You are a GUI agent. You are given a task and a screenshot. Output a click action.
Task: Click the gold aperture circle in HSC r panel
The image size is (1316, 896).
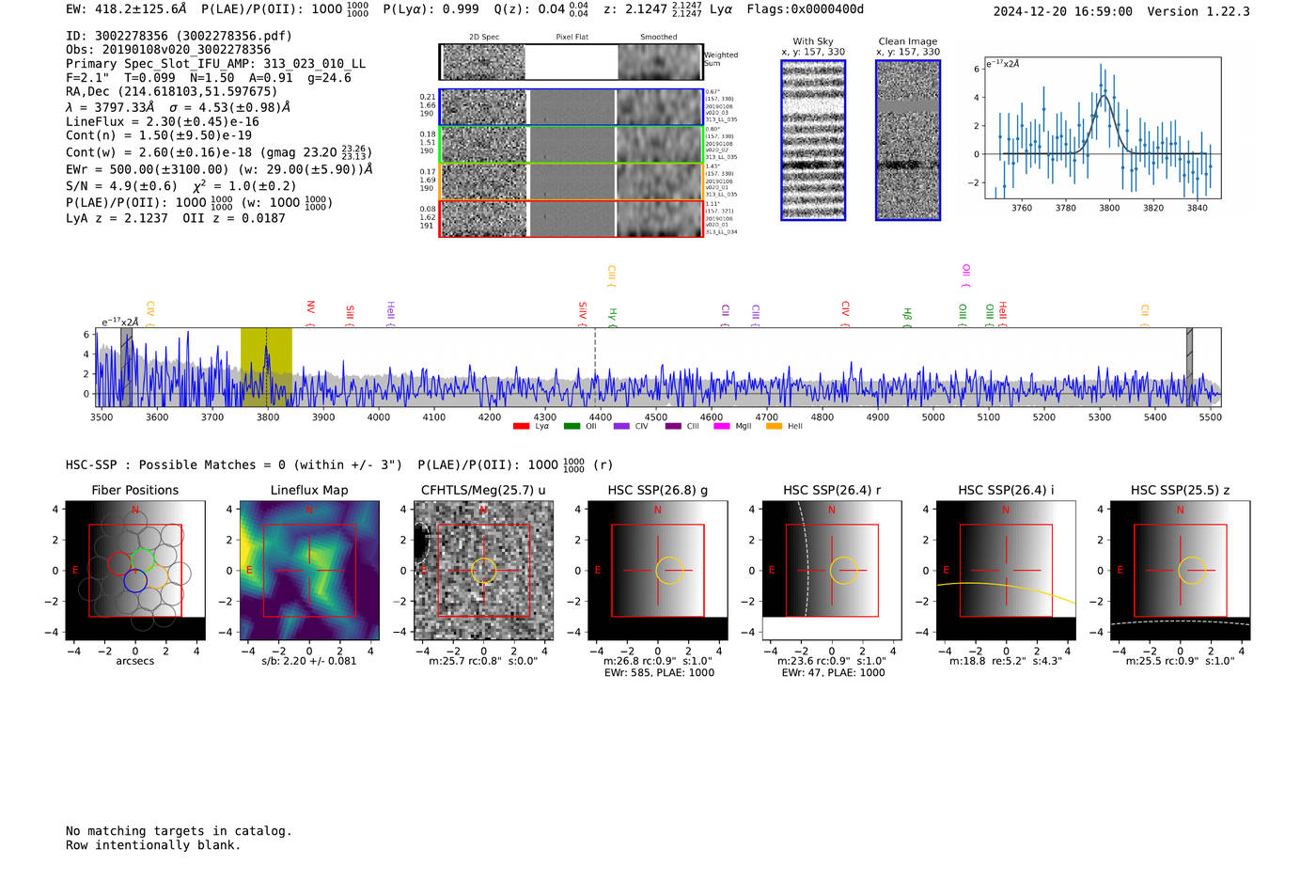(x=844, y=571)
